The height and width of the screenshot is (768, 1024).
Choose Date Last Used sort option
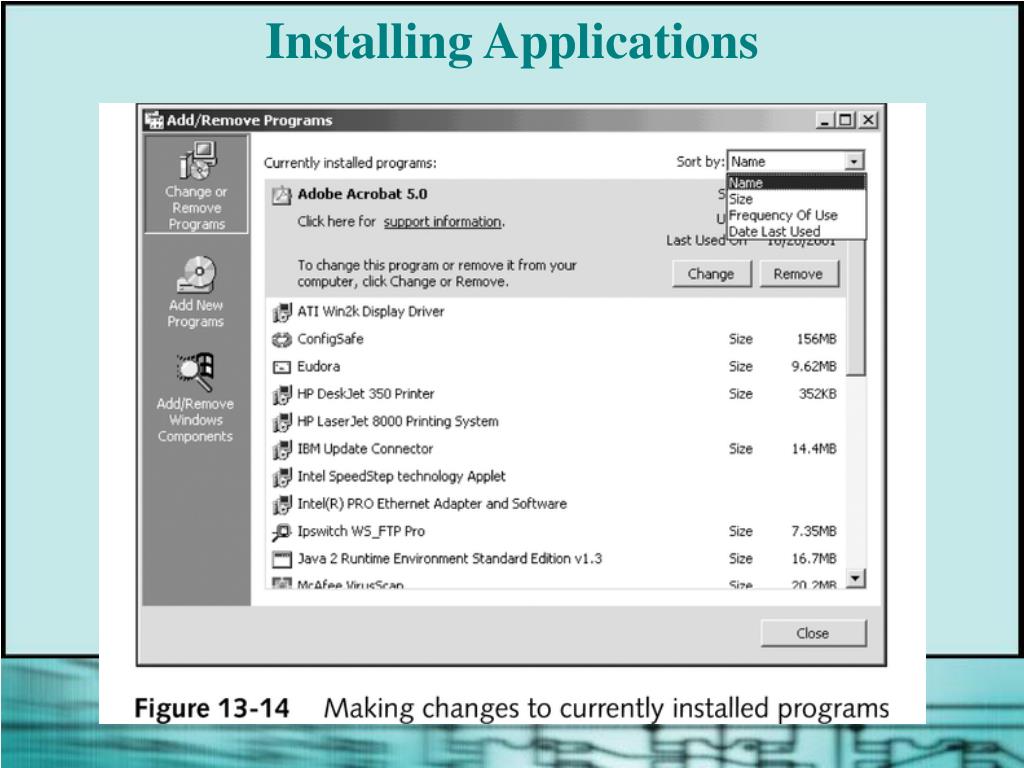coord(796,231)
